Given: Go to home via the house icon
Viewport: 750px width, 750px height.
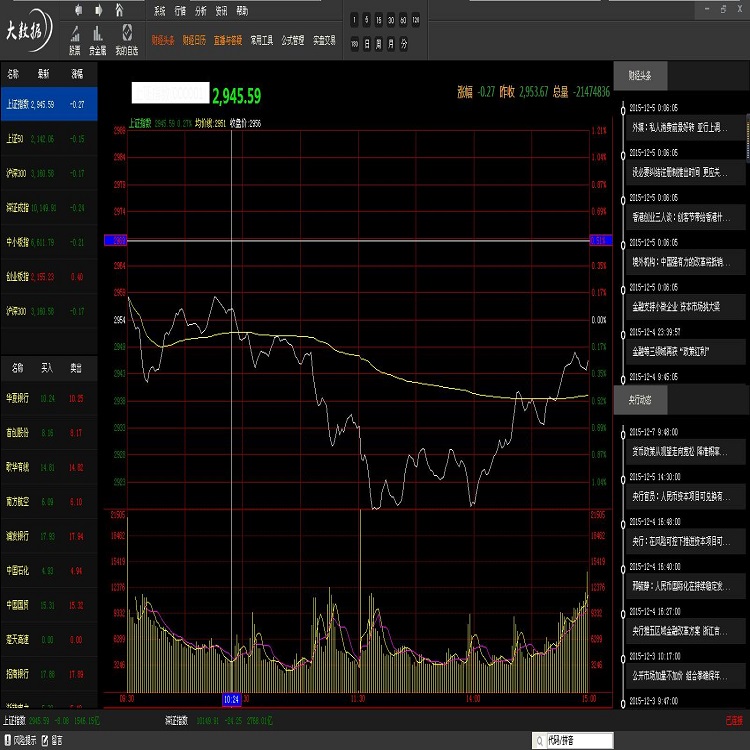Looking at the screenshot, I should click(119, 10).
